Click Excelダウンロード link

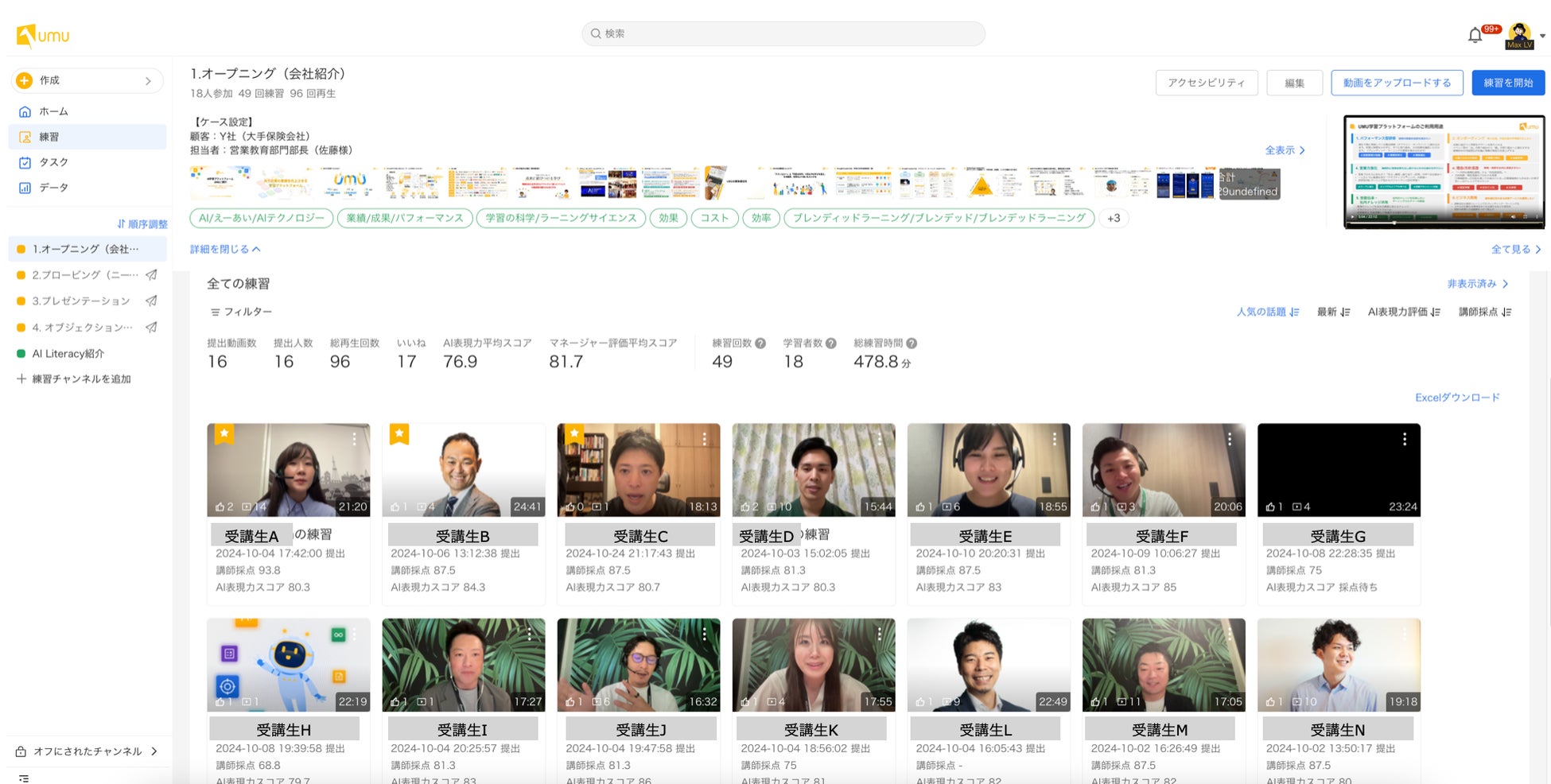pyautogui.click(x=1456, y=398)
